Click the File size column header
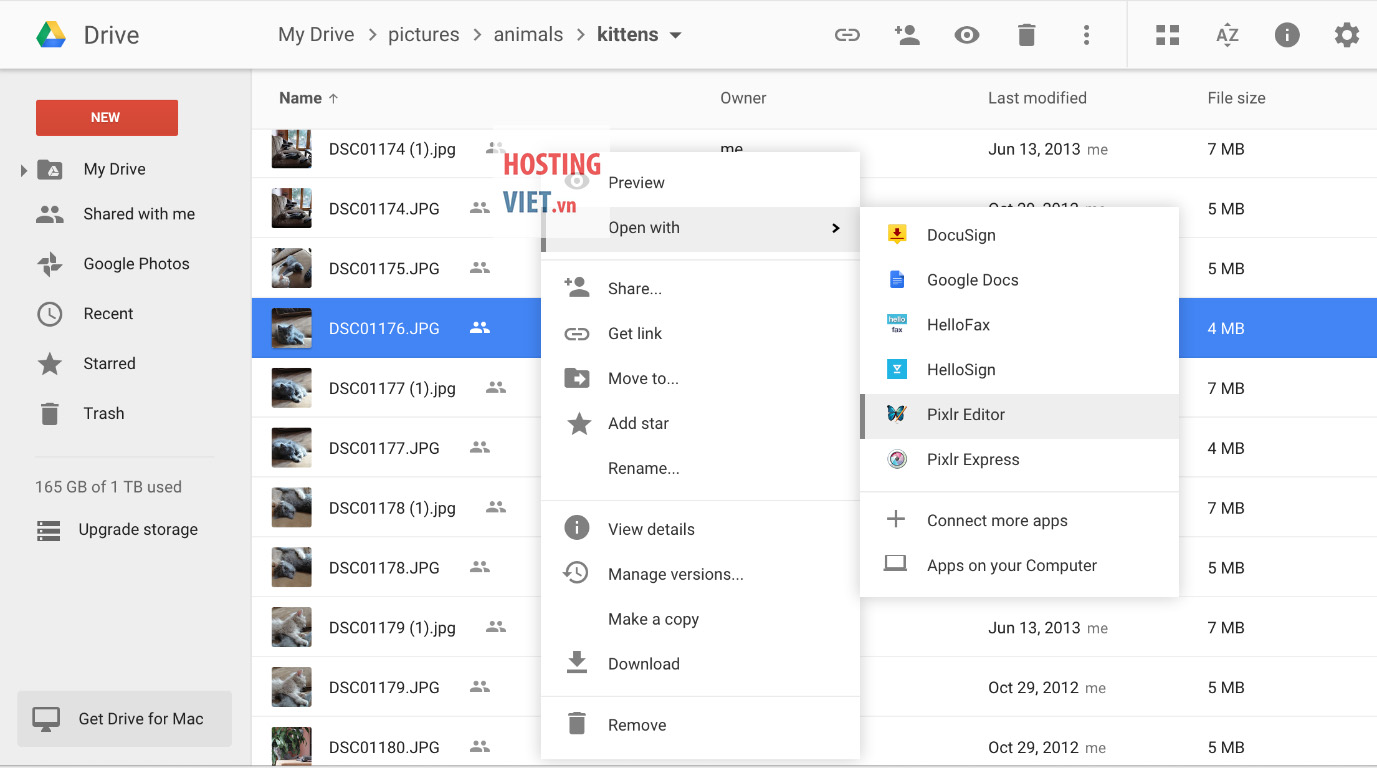This screenshot has height=768, width=1377. 1236,98
